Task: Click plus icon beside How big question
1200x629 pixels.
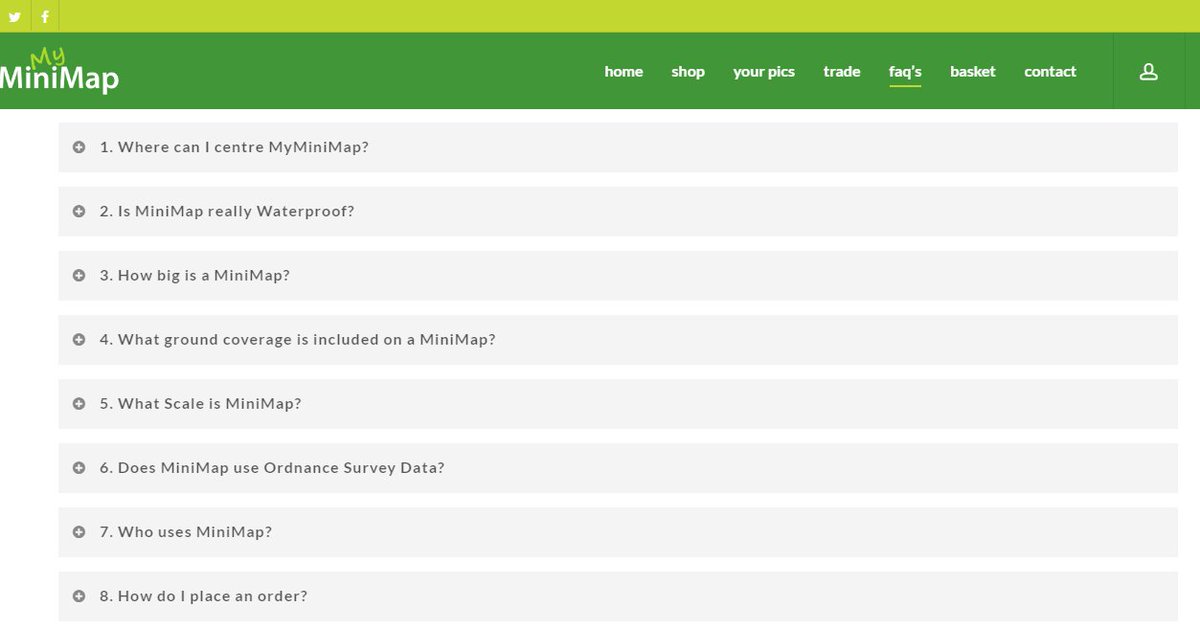Action: (79, 275)
